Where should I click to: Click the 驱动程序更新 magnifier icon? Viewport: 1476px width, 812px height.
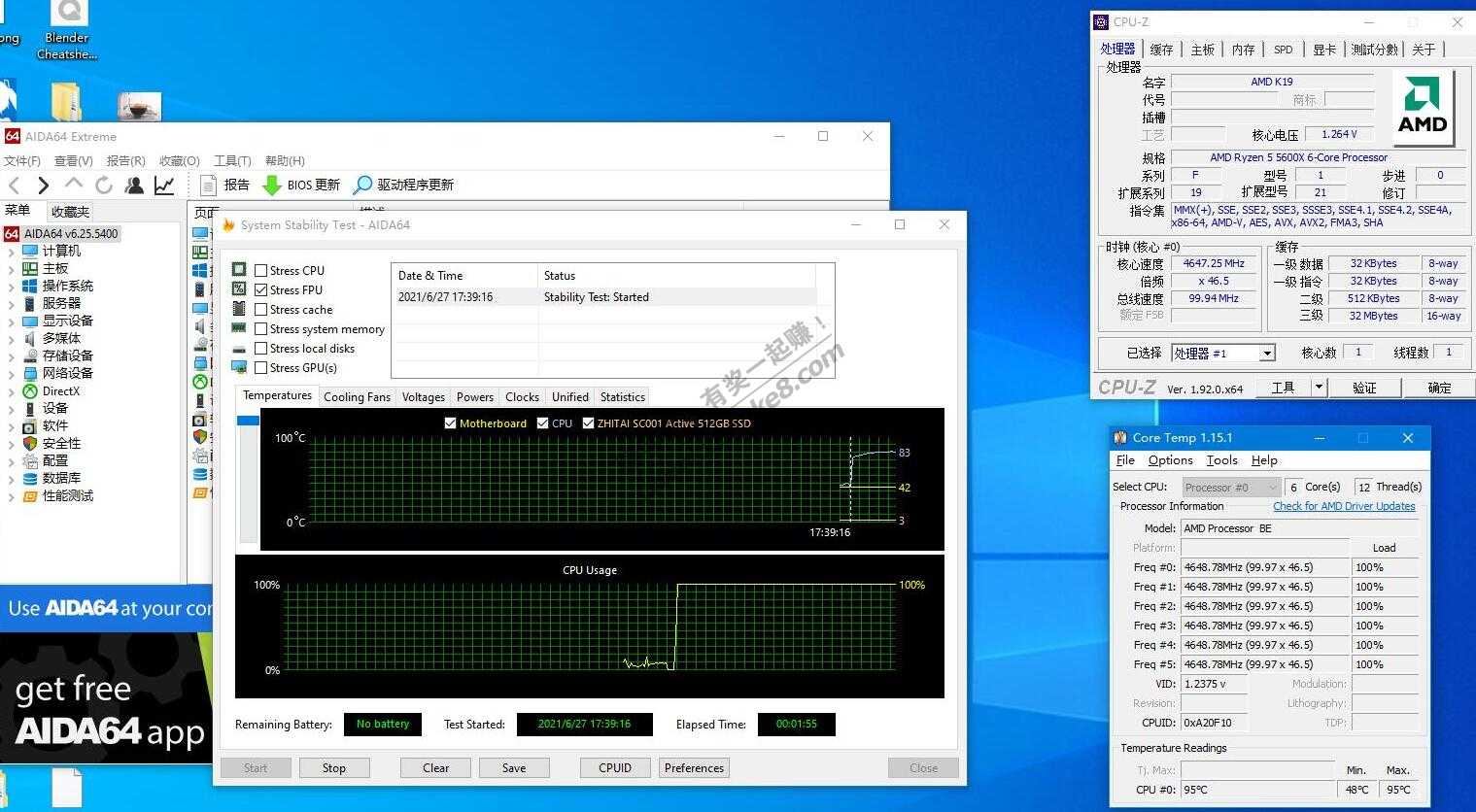click(x=363, y=185)
